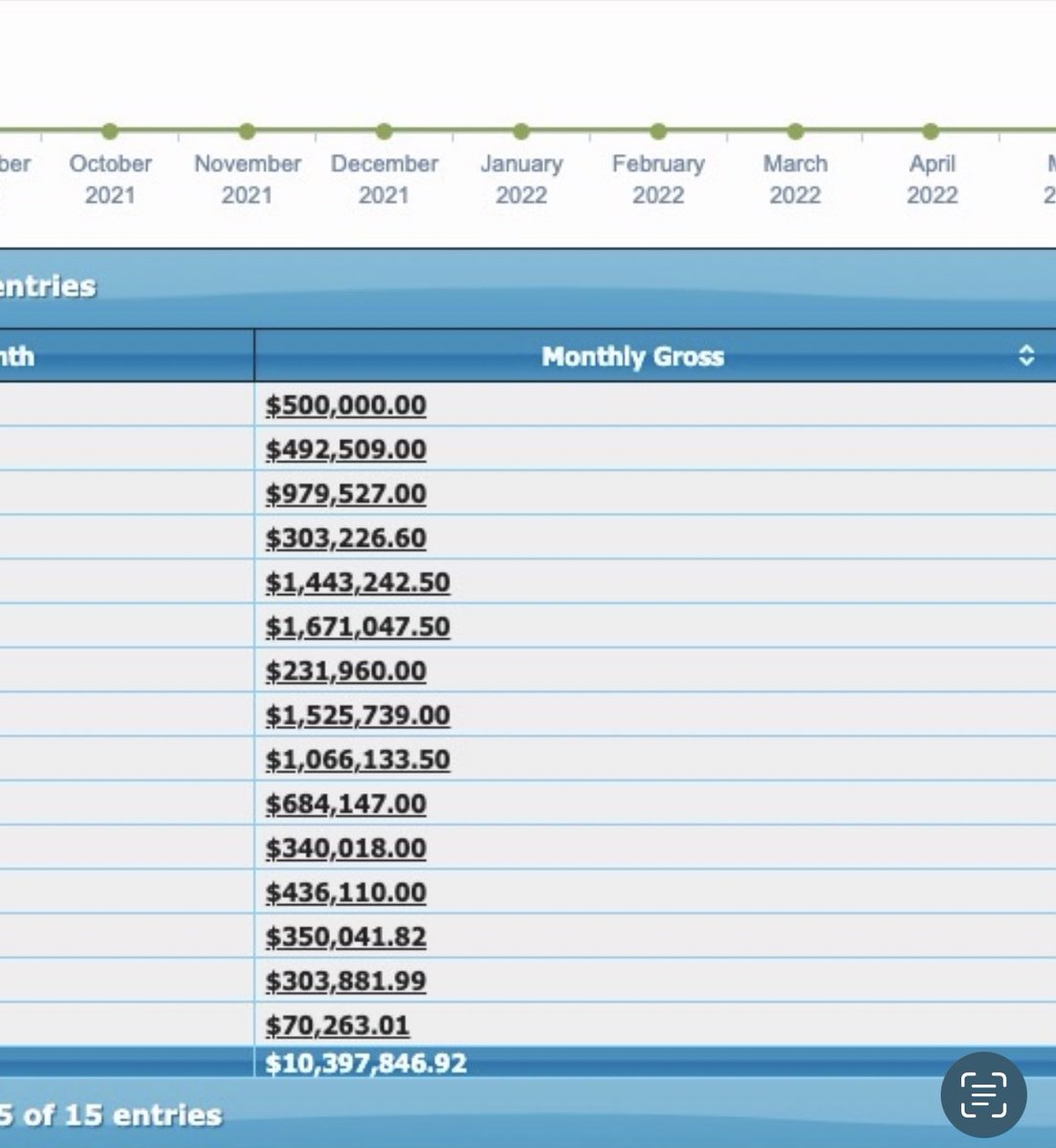Click the Monthly Gross column header
Viewport: 1056px width, 1148px height.
655,356
